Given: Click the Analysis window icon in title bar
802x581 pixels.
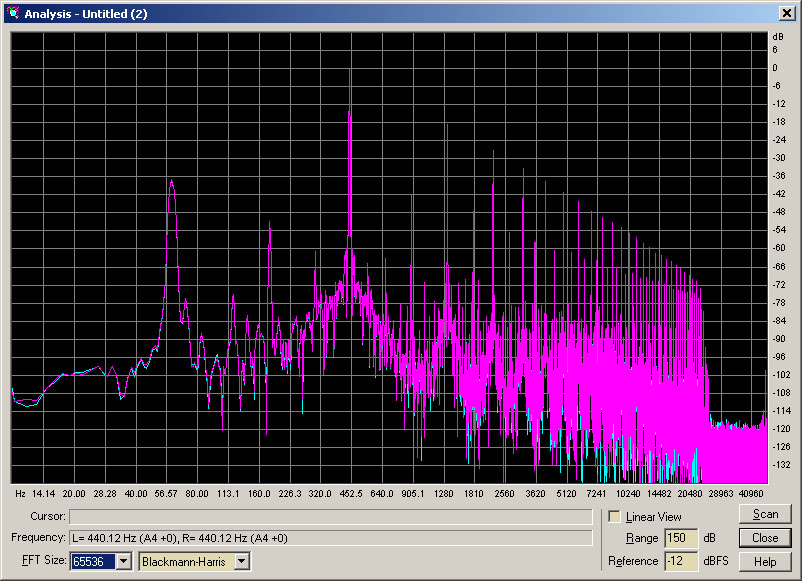Looking at the screenshot, I should click(13, 13).
